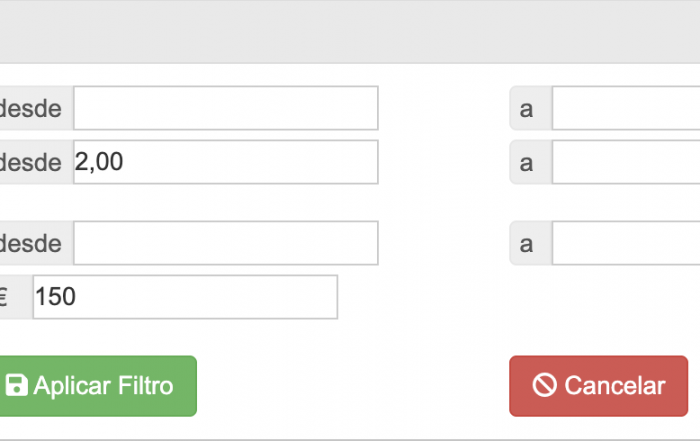Click the second row's "a" label
The height and width of the screenshot is (441, 700).
pos(527,162)
